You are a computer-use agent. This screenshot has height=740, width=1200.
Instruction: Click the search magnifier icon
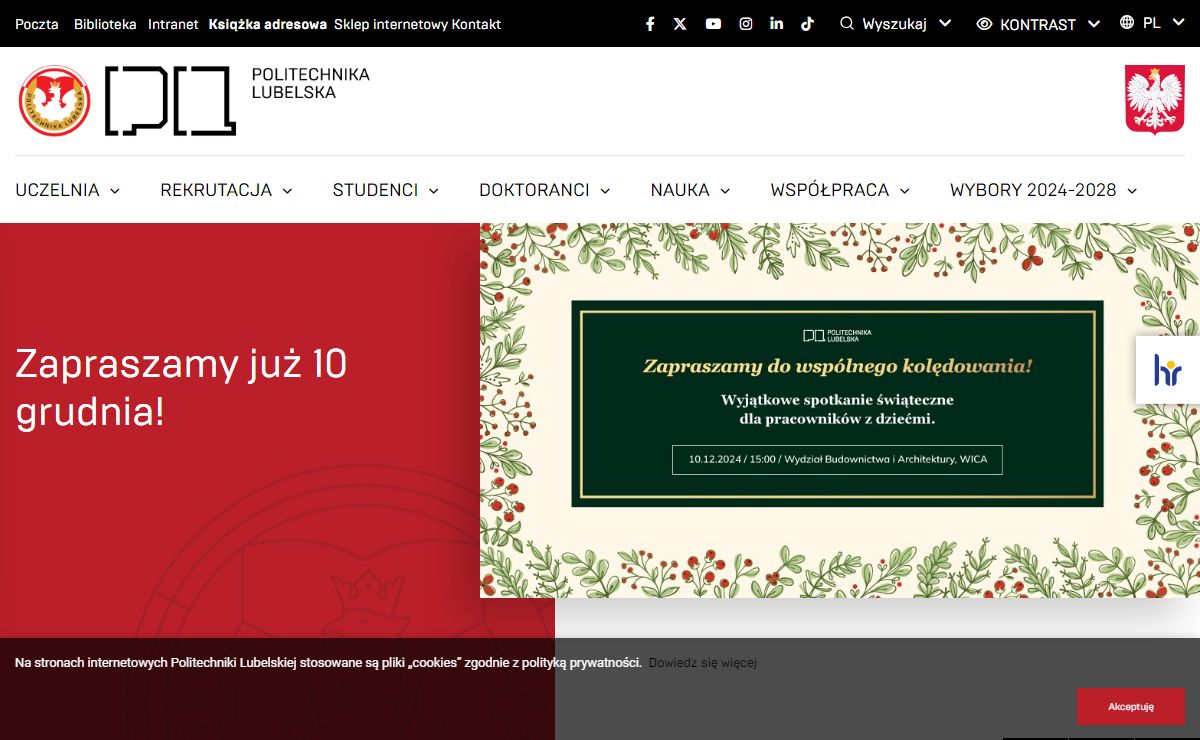[x=847, y=23]
